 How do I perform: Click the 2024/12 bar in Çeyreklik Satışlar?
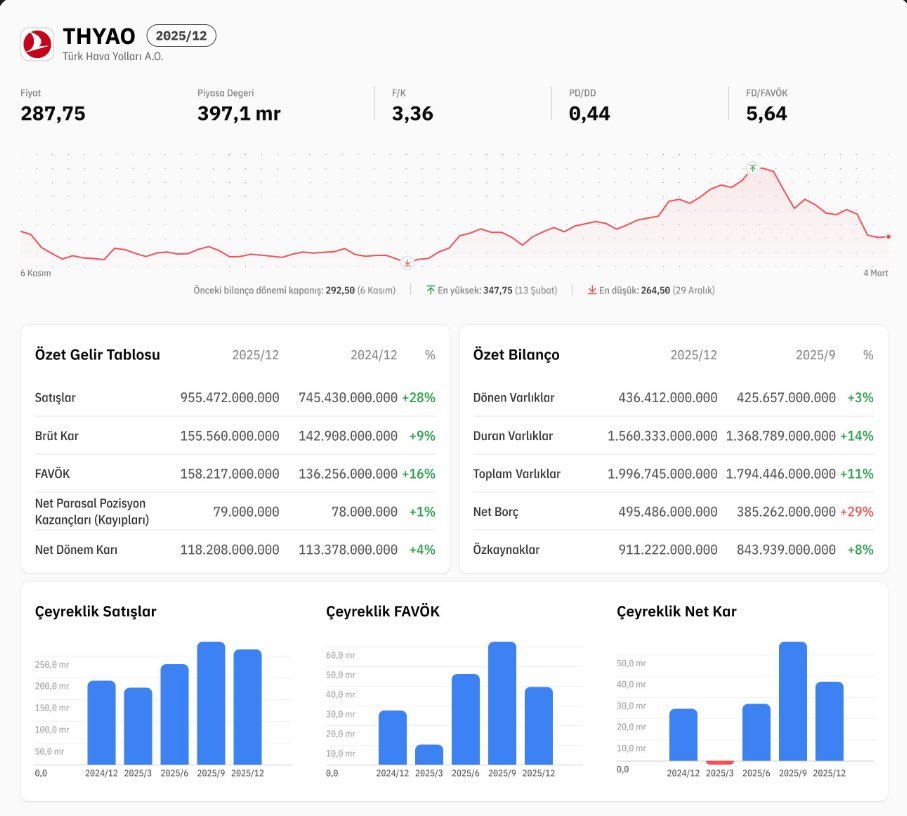point(102,723)
